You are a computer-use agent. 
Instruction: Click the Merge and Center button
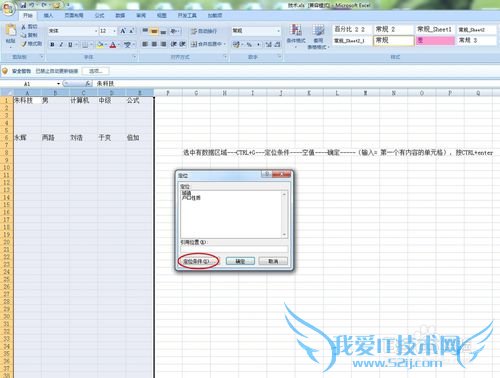coord(207,44)
